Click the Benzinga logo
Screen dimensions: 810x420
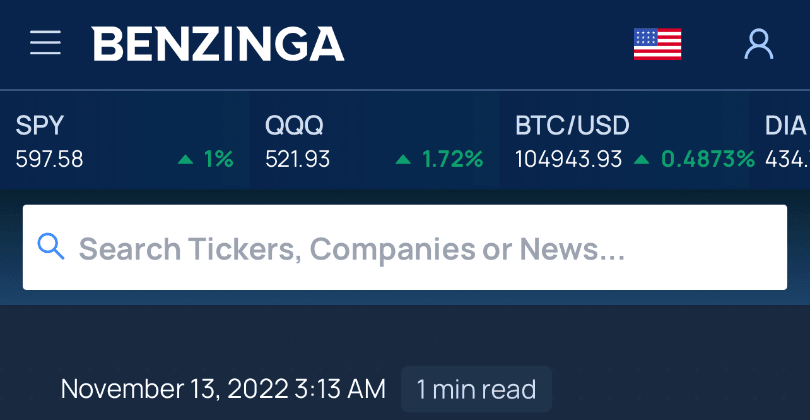tap(218, 43)
